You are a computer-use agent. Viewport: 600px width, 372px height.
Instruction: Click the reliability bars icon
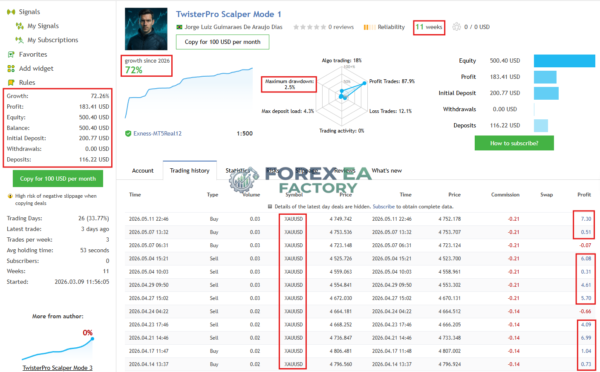coord(369,27)
